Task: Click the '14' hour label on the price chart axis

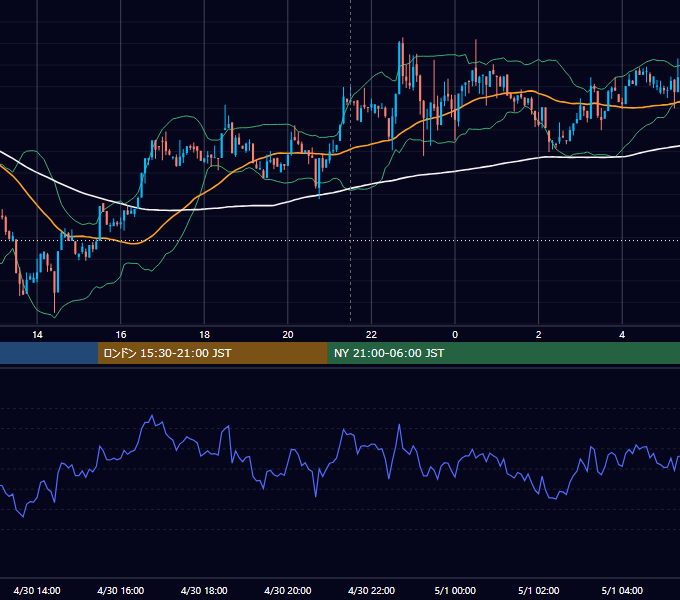Action: click(x=37, y=335)
